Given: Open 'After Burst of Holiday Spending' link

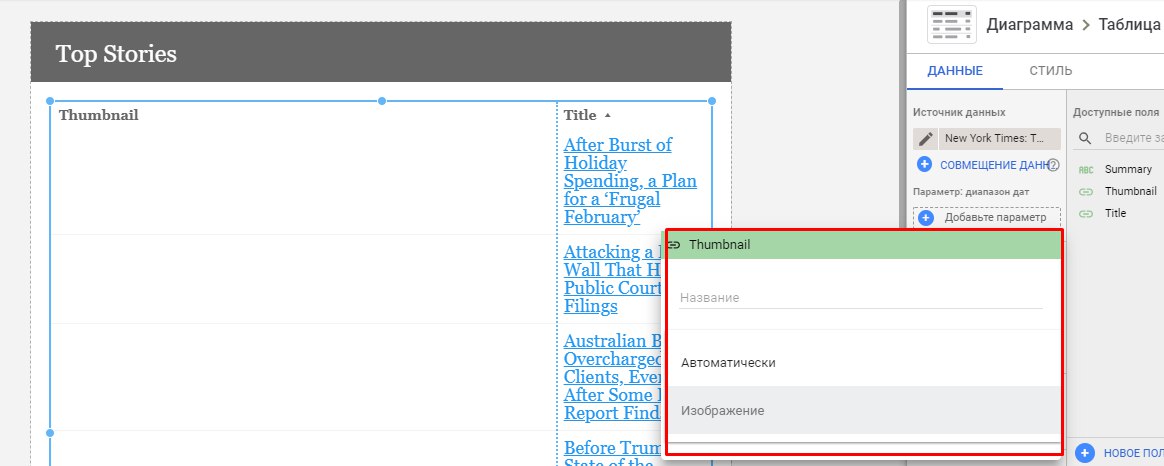Looking at the screenshot, I should click(x=630, y=180).
